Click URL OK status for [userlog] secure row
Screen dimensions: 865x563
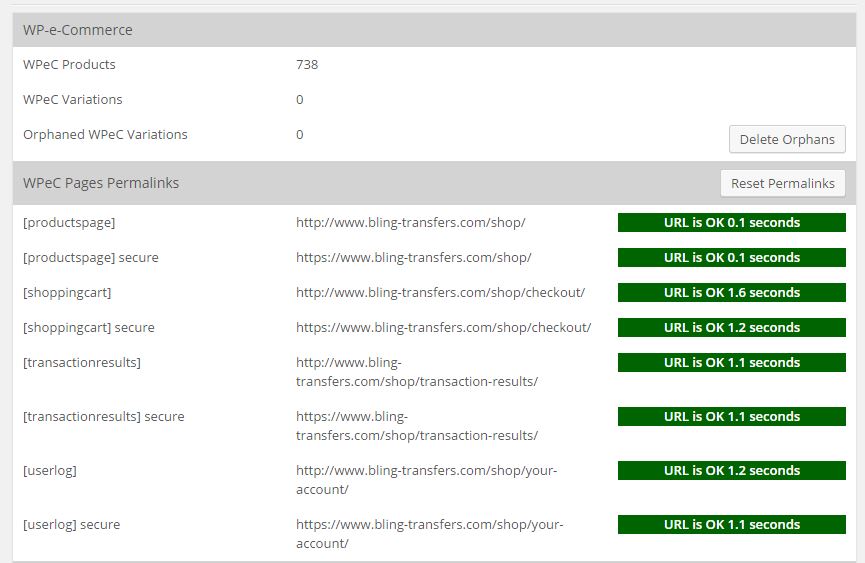pyautogui.click(x=731, y=524)
